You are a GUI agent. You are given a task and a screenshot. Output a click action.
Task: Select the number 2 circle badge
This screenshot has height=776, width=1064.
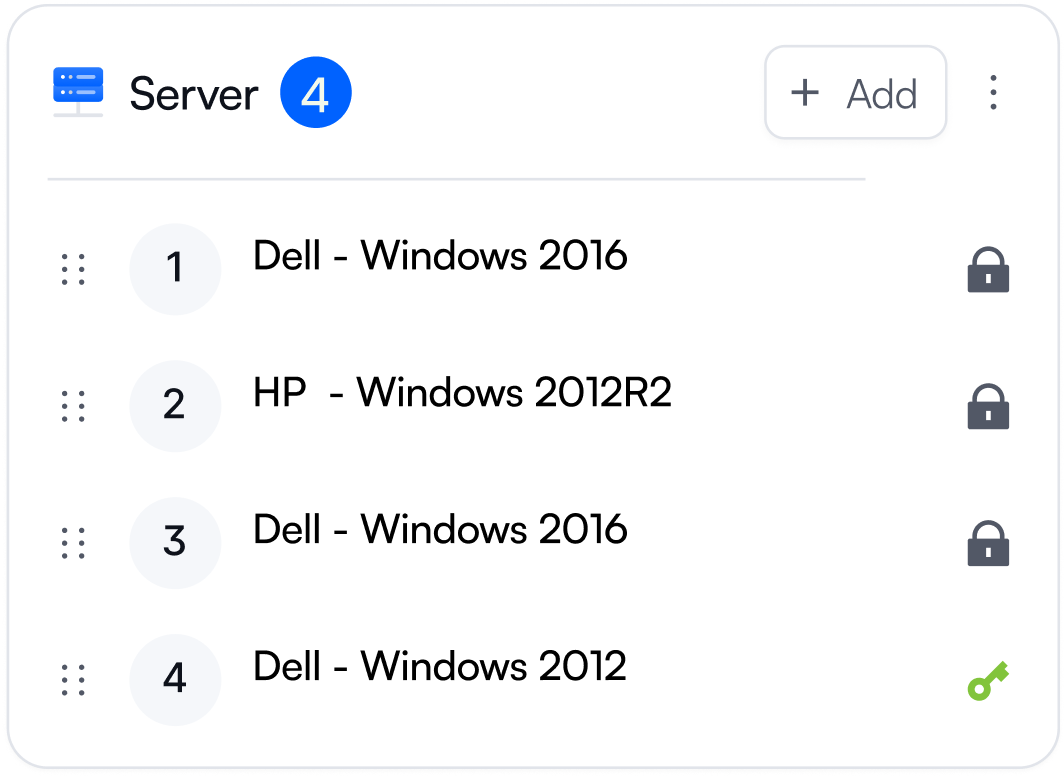[175, 406]
